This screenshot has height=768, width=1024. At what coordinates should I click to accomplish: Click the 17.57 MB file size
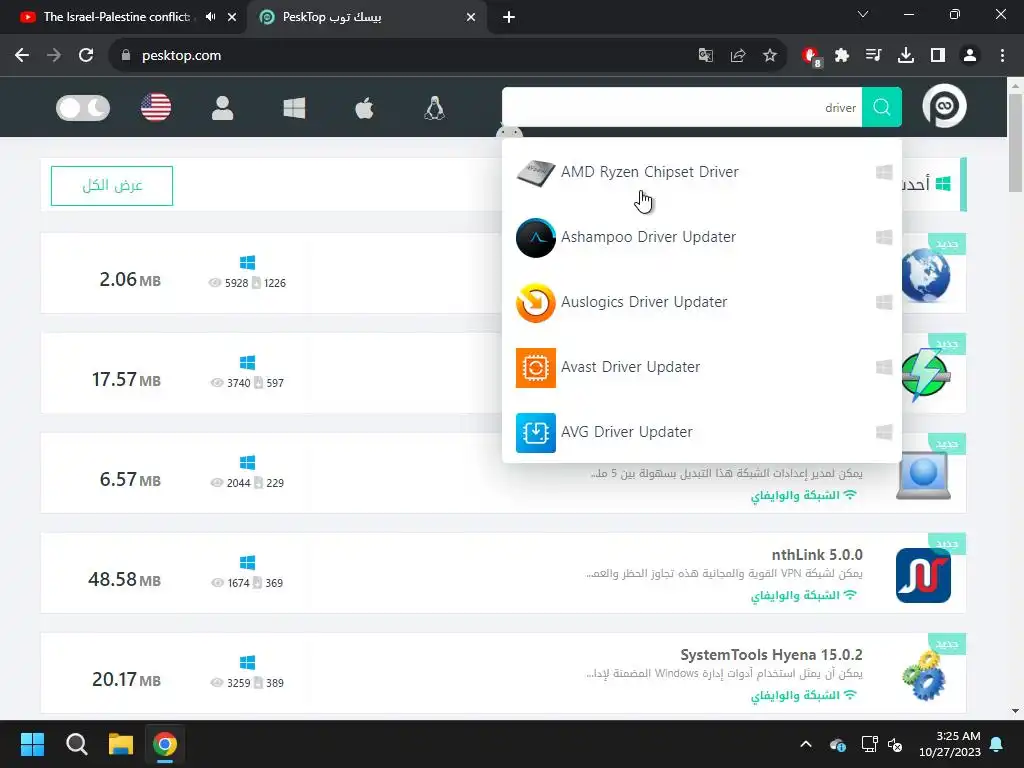point(126,379)
